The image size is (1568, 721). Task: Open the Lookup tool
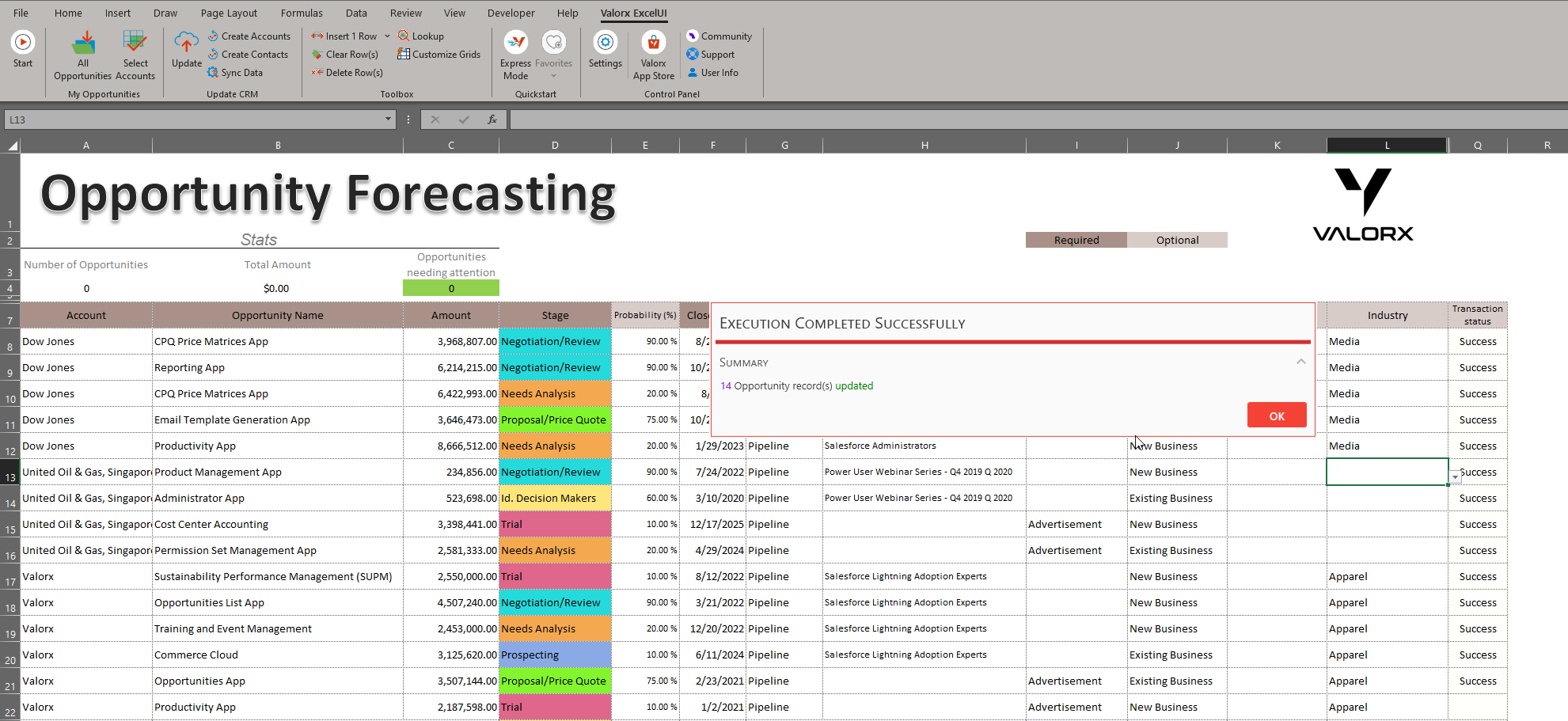[x=404, y=36]
